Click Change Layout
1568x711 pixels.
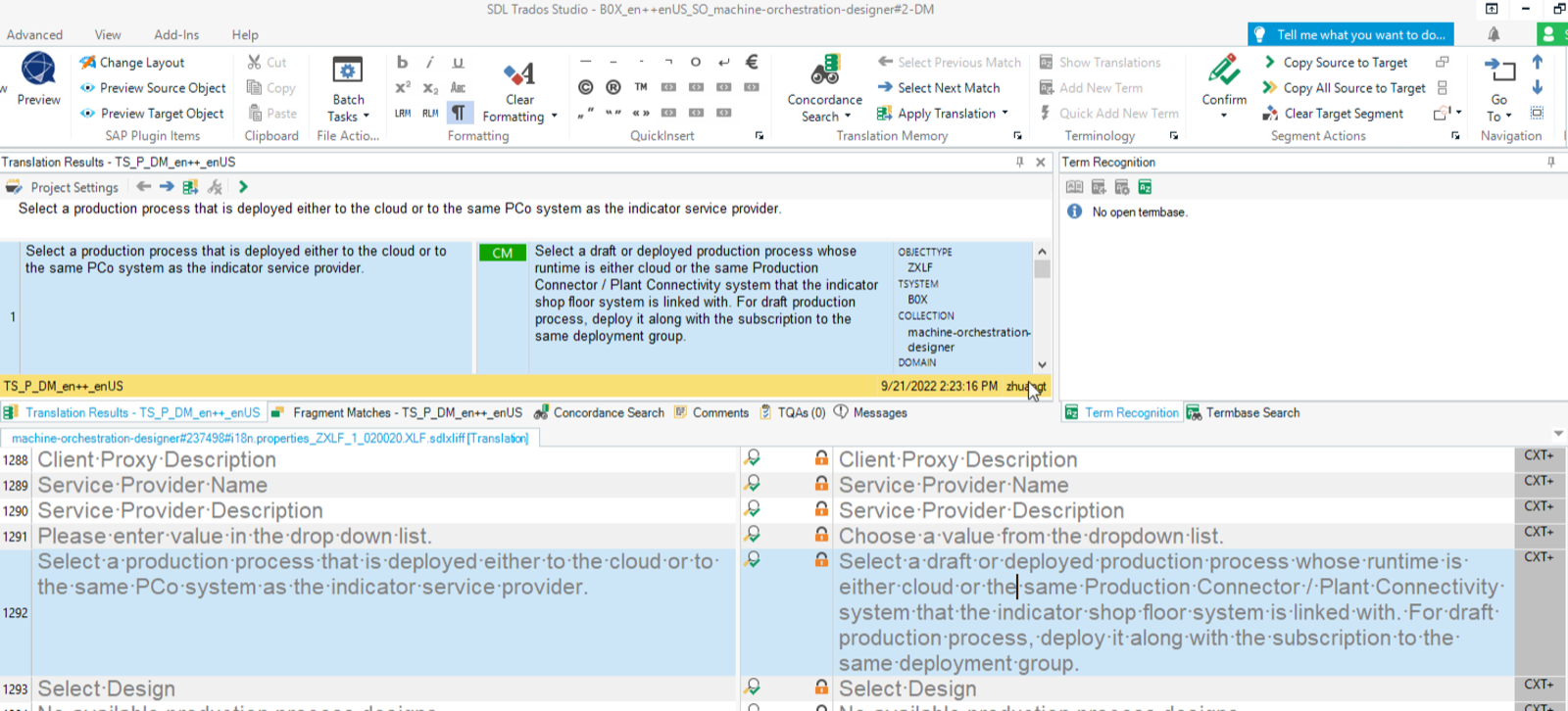point(132,62)
